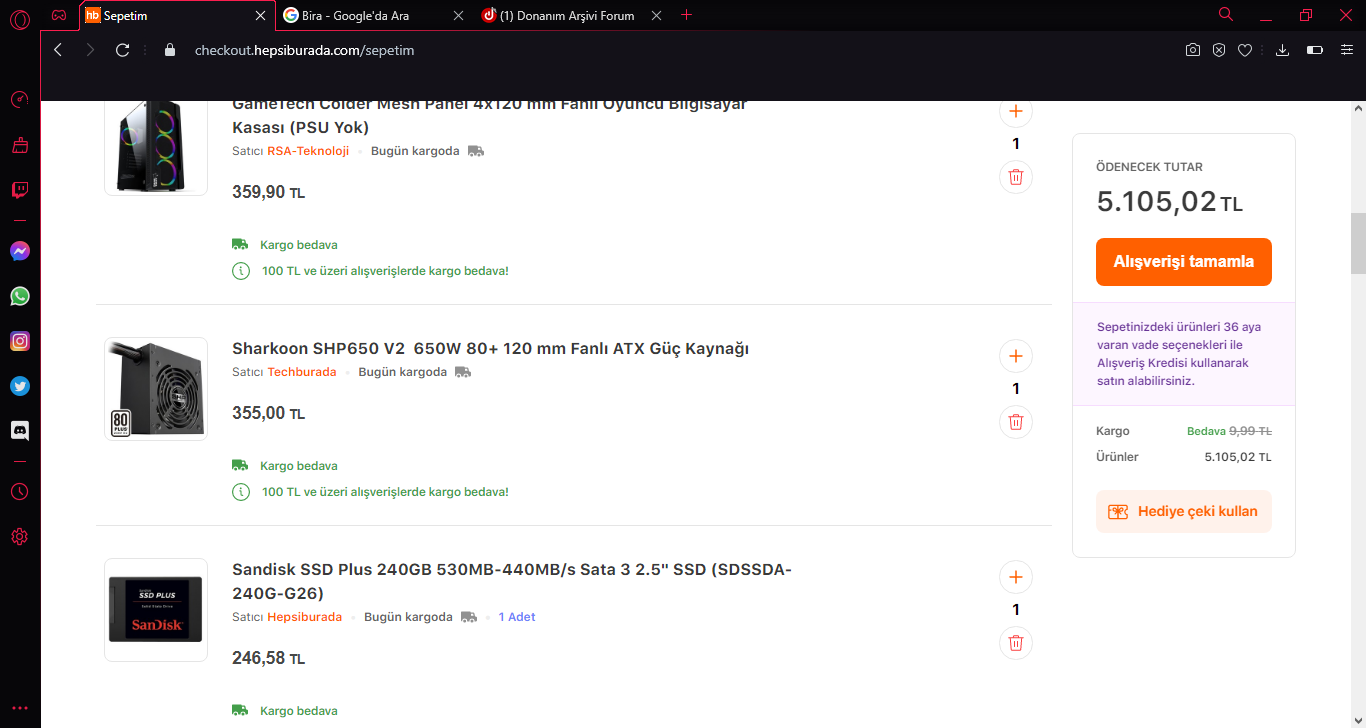The image size is (1366, 728).
Task: Increase the GameTech case quantity
Action: [x=1016, y=111]
